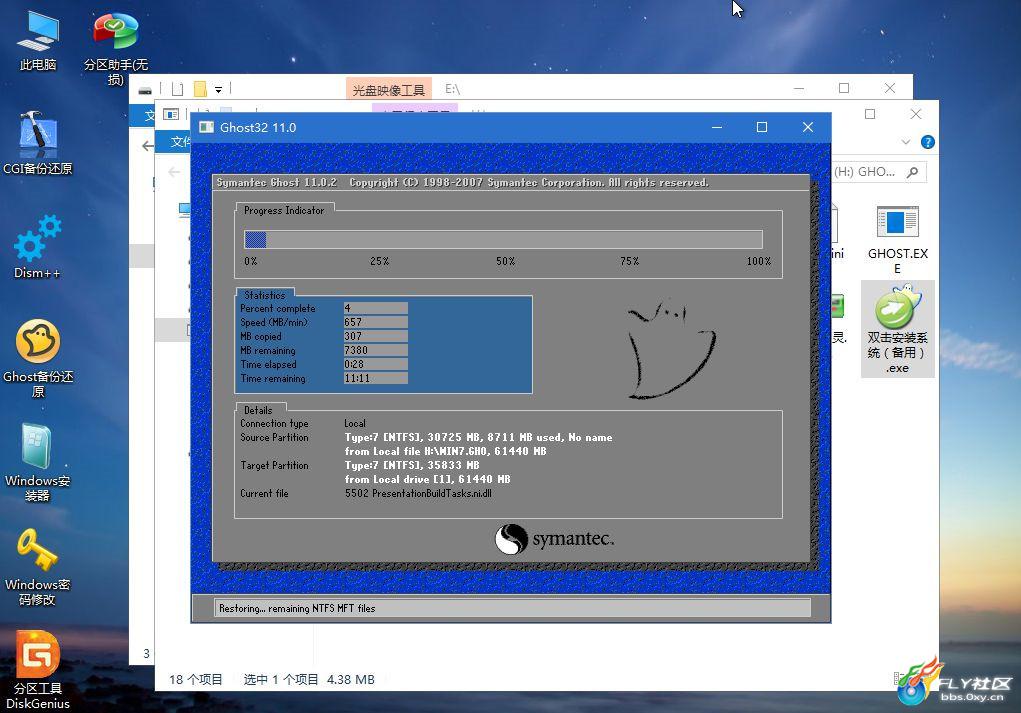Click the Percent complete value 4
Viewport: 1021px width, 713px height.
(x=376, y=308)
